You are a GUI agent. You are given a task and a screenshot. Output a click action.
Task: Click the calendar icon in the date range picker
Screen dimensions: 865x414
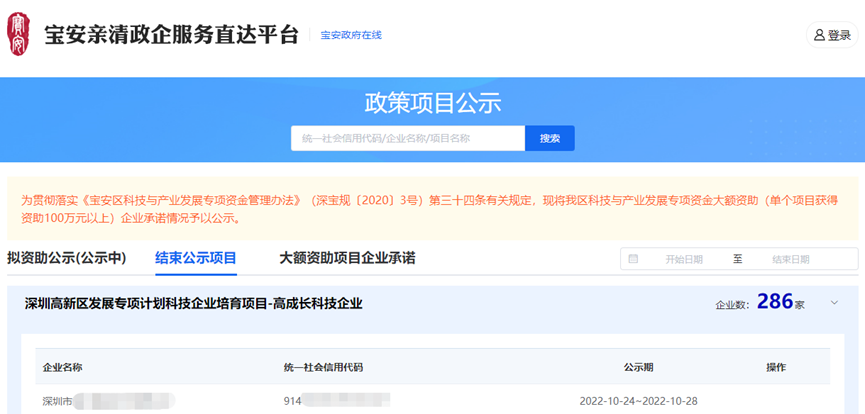[633, 259]
